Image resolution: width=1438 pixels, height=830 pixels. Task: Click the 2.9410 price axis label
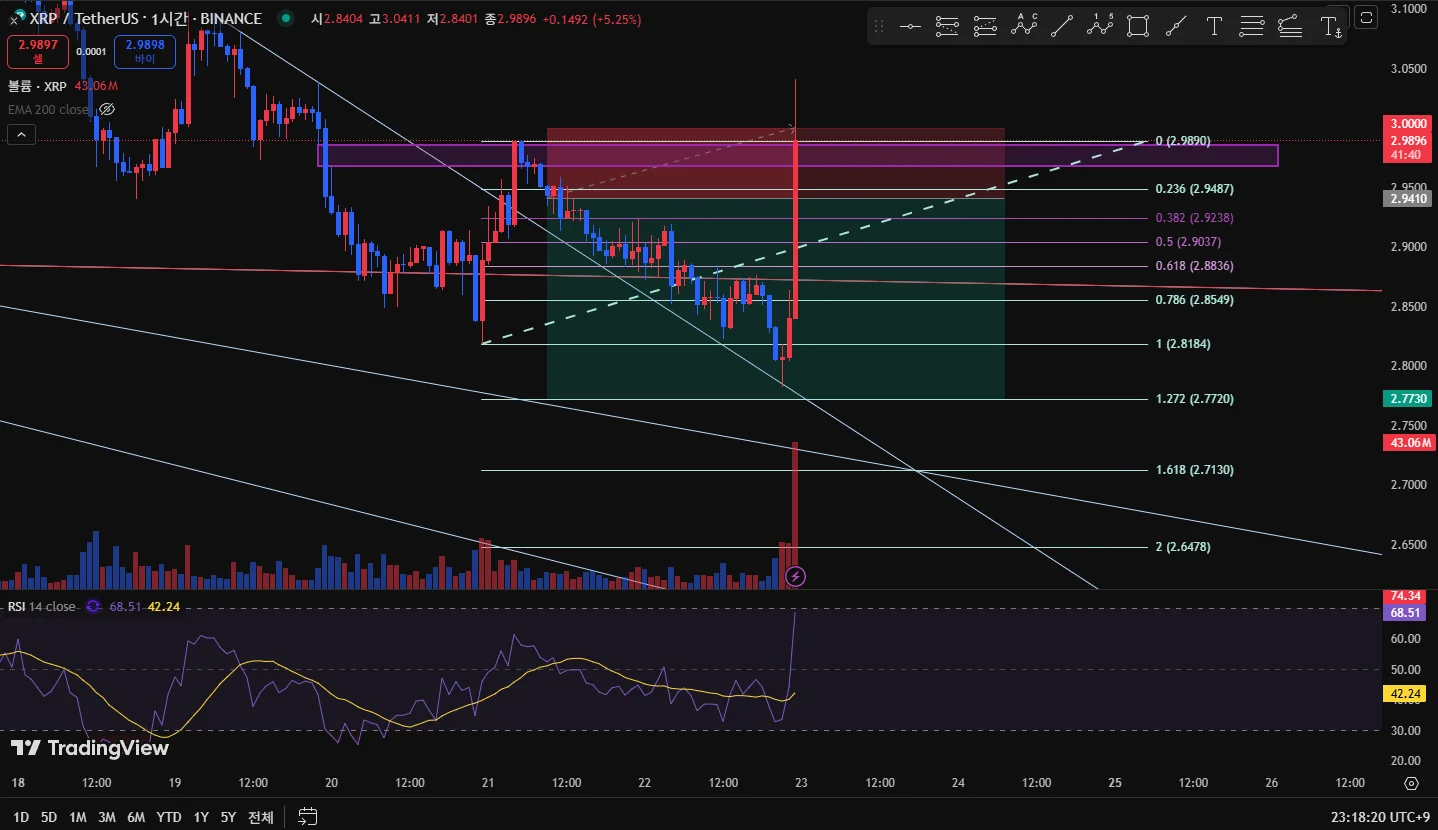(1408, 198)
